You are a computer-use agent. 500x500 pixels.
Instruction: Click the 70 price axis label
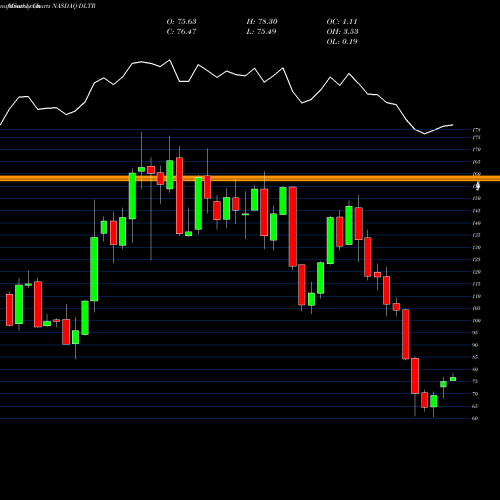click(475, 394)
